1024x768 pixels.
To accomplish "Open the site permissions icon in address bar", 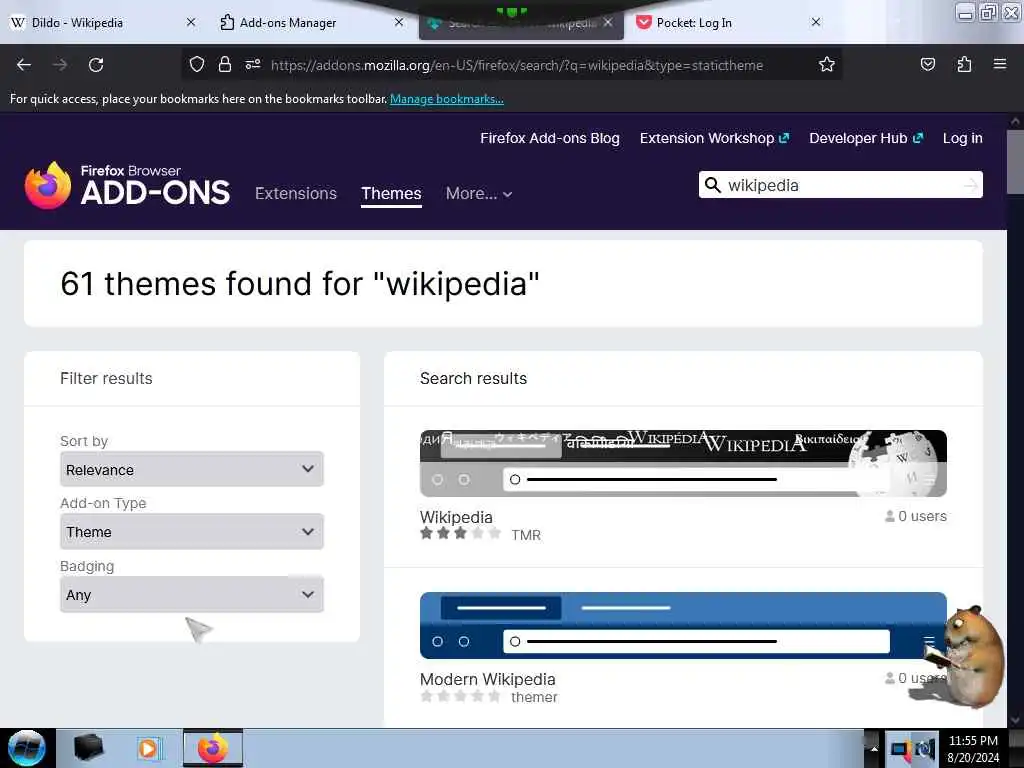I will point(253,65).
